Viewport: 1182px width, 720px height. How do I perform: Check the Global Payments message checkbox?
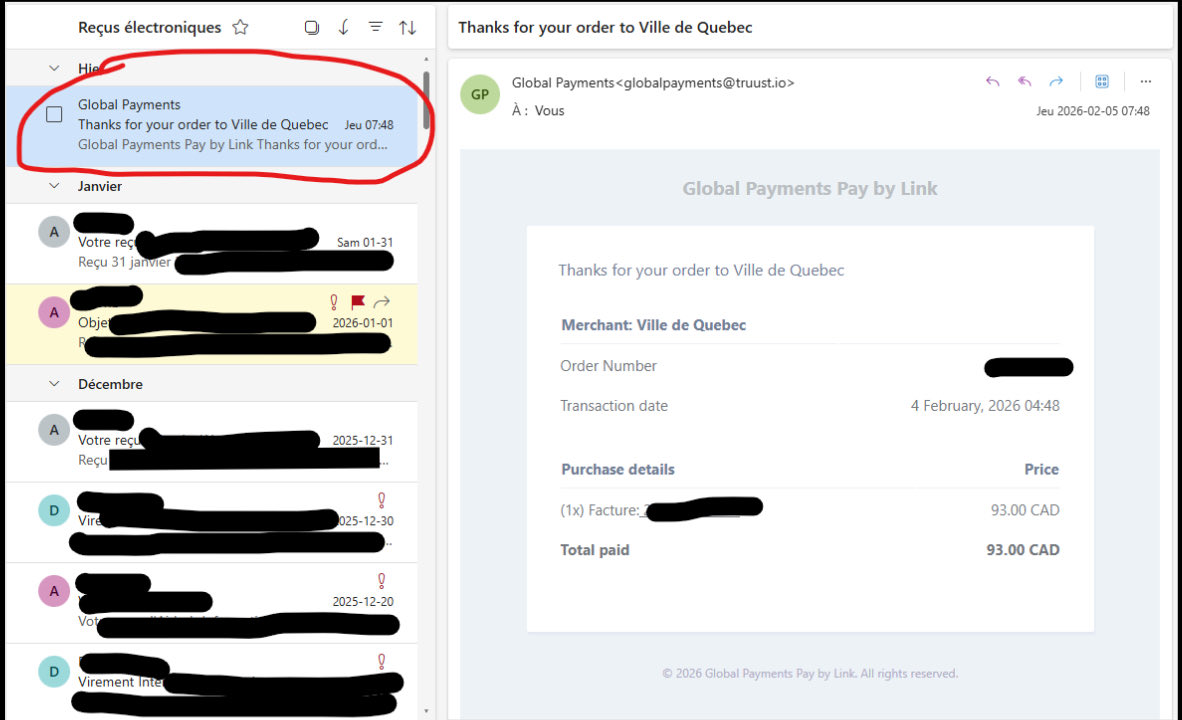(x=54, y=115)
